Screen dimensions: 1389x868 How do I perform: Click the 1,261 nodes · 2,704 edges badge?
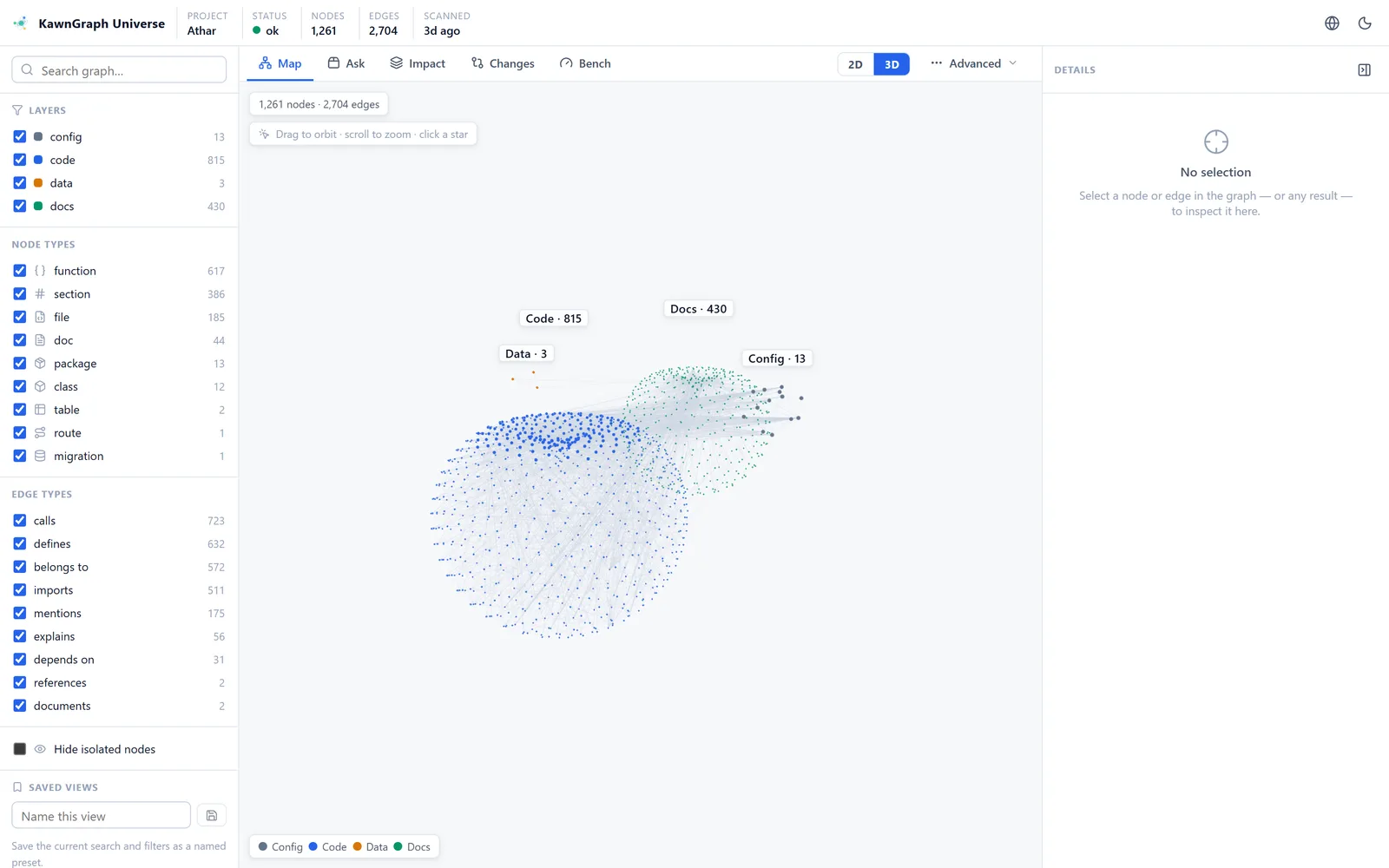319,104
